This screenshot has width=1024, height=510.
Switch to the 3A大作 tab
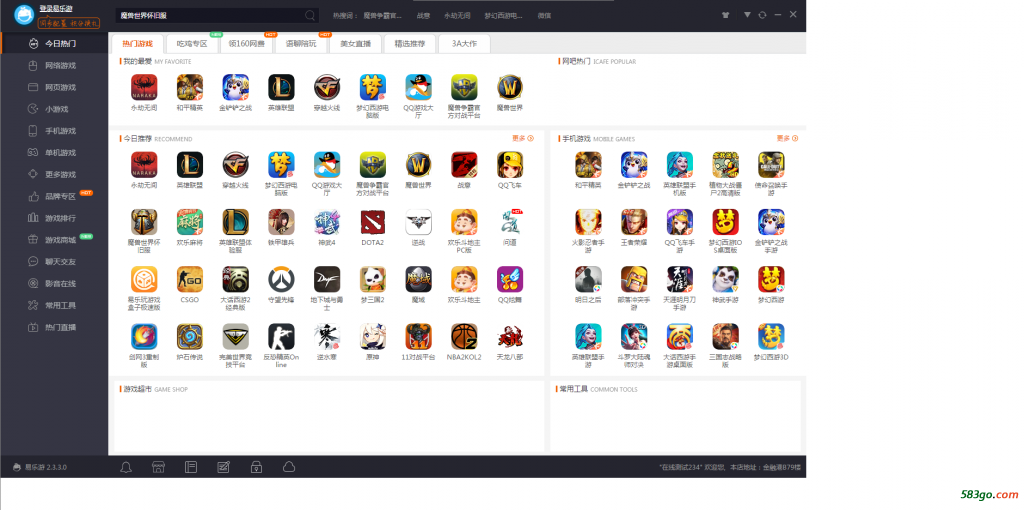(464, 44)
